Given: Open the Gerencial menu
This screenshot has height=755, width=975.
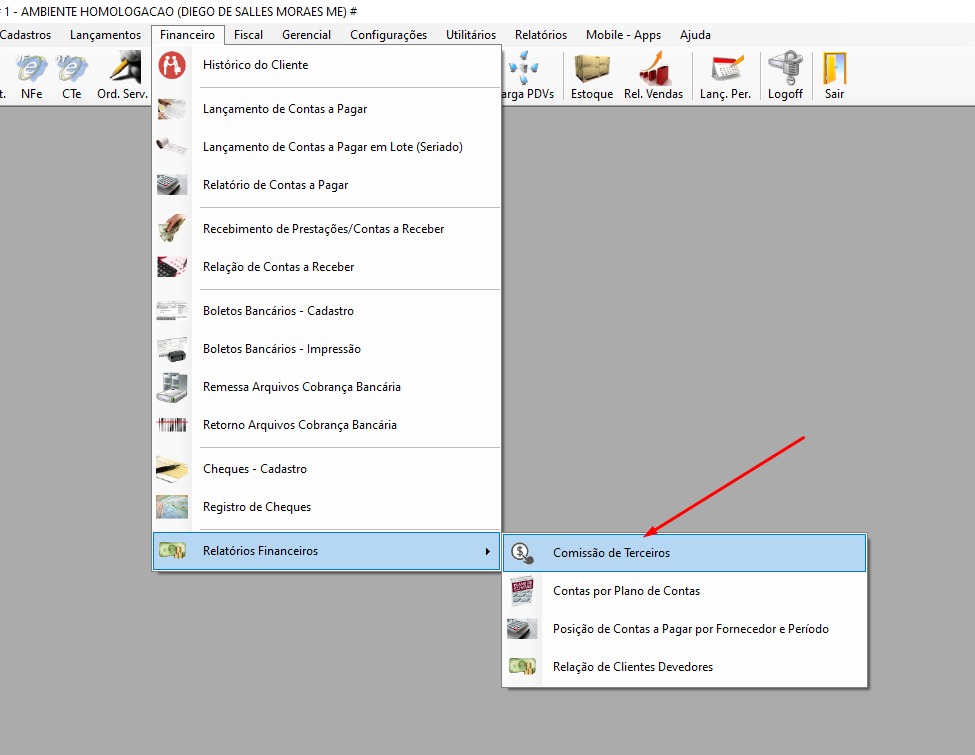Looking at the screenshot, I should coord(307,35).
